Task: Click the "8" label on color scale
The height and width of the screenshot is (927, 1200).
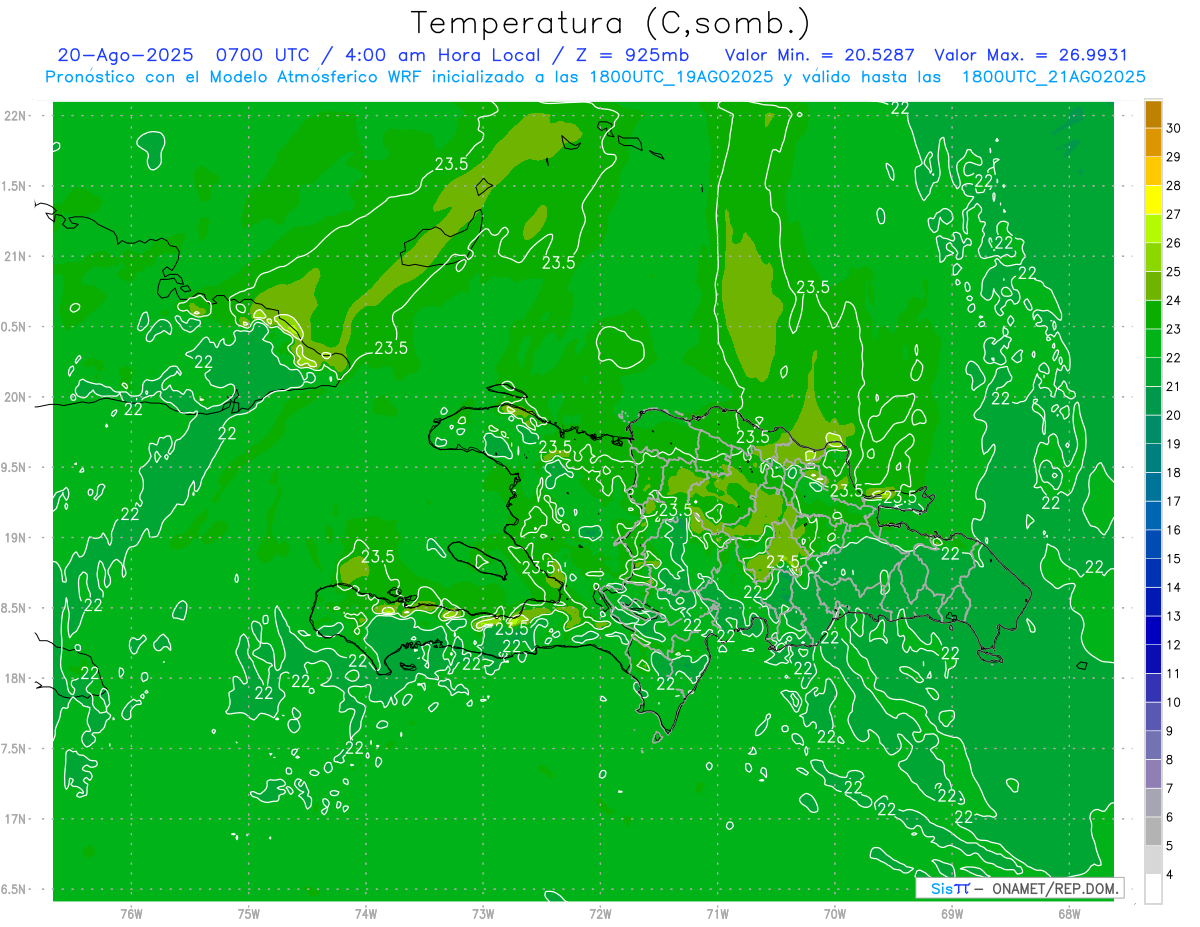Action: [1170, 760]
